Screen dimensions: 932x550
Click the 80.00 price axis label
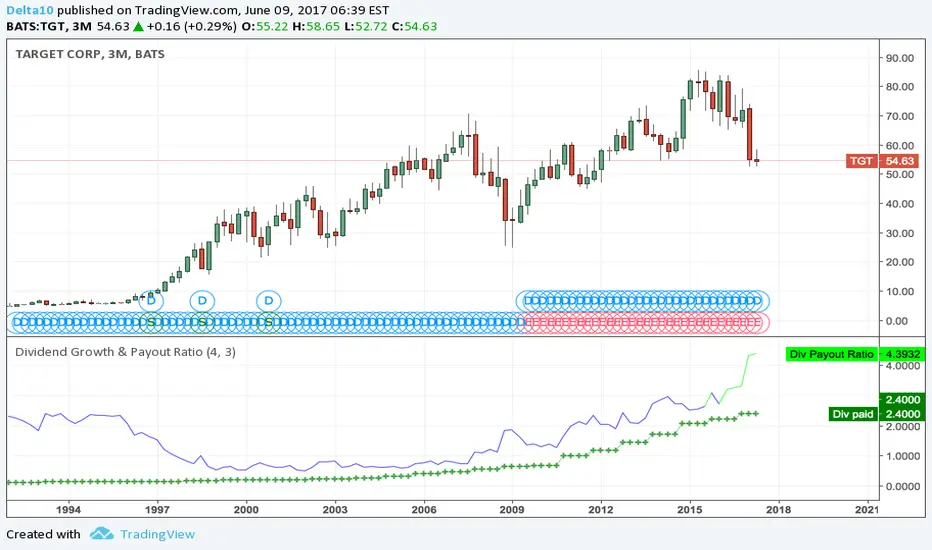tap(900, 87)
